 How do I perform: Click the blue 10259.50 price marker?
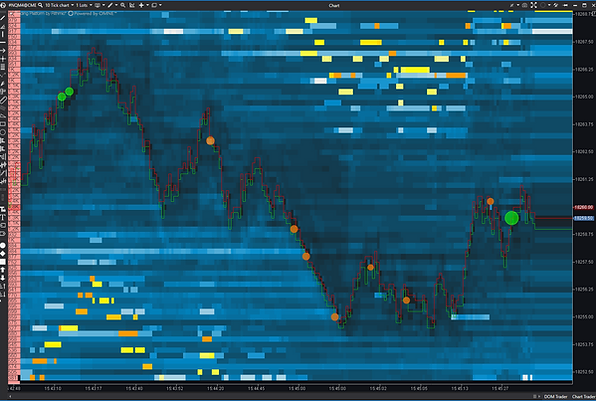[x=583, y=218]
